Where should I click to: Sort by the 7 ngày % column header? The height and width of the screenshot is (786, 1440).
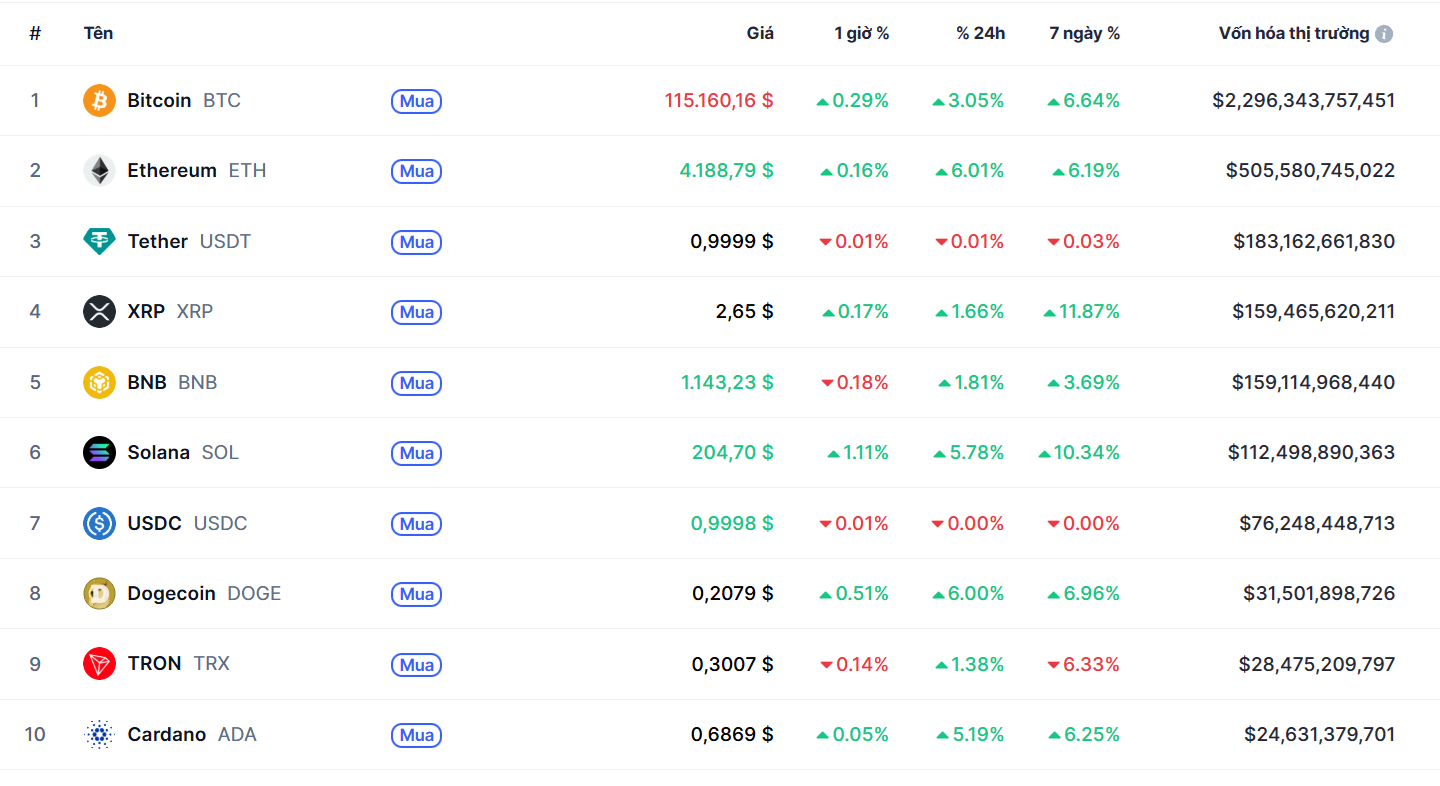click(1083, 33)
